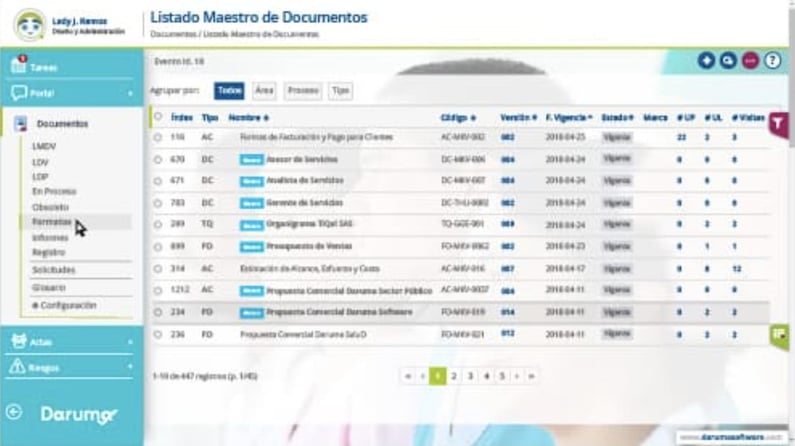Click the Portal chat bubble icon

[x=19, y=93]
